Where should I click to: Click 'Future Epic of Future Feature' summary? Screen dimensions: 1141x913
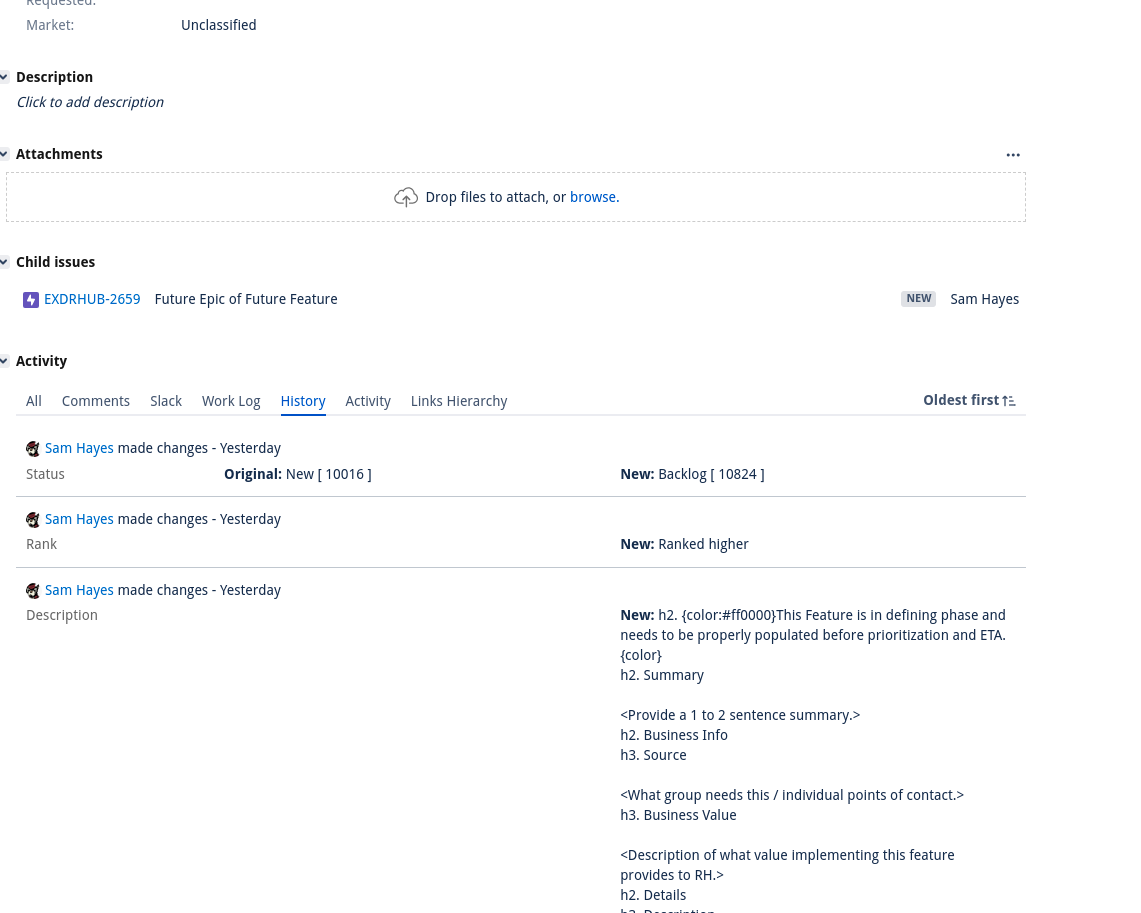(x=246, y=299)
